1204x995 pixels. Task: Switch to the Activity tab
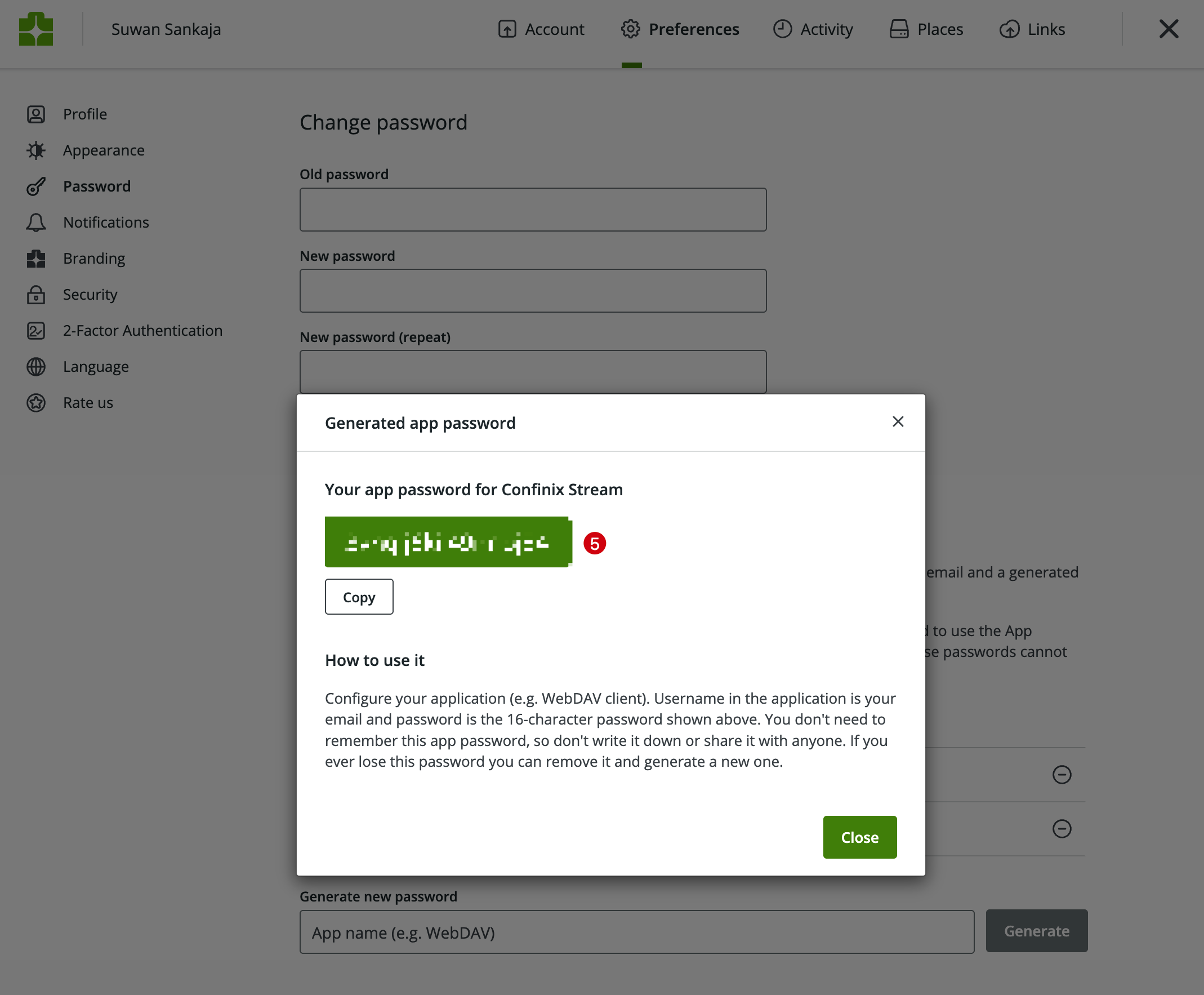pyautogui.click(x=813, y=29)
